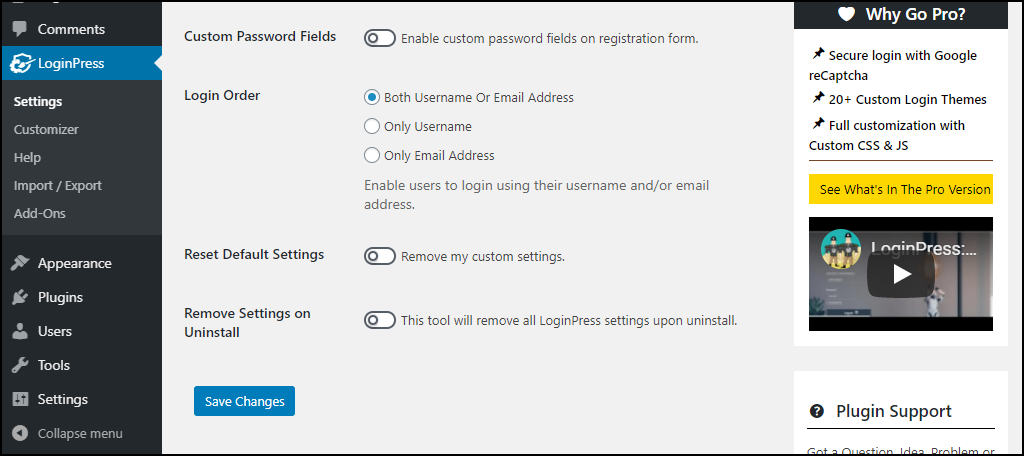Open the Customizer submenu item

point(46,130)
